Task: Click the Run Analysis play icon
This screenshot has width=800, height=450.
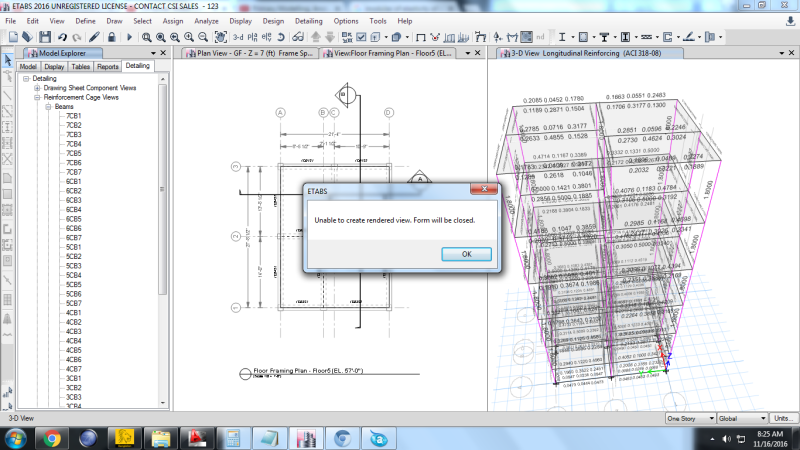Action: click(x=129, y=37)
